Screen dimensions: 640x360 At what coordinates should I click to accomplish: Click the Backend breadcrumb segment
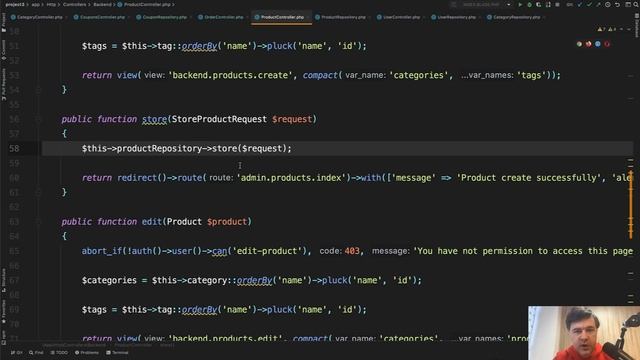point(102,4)
